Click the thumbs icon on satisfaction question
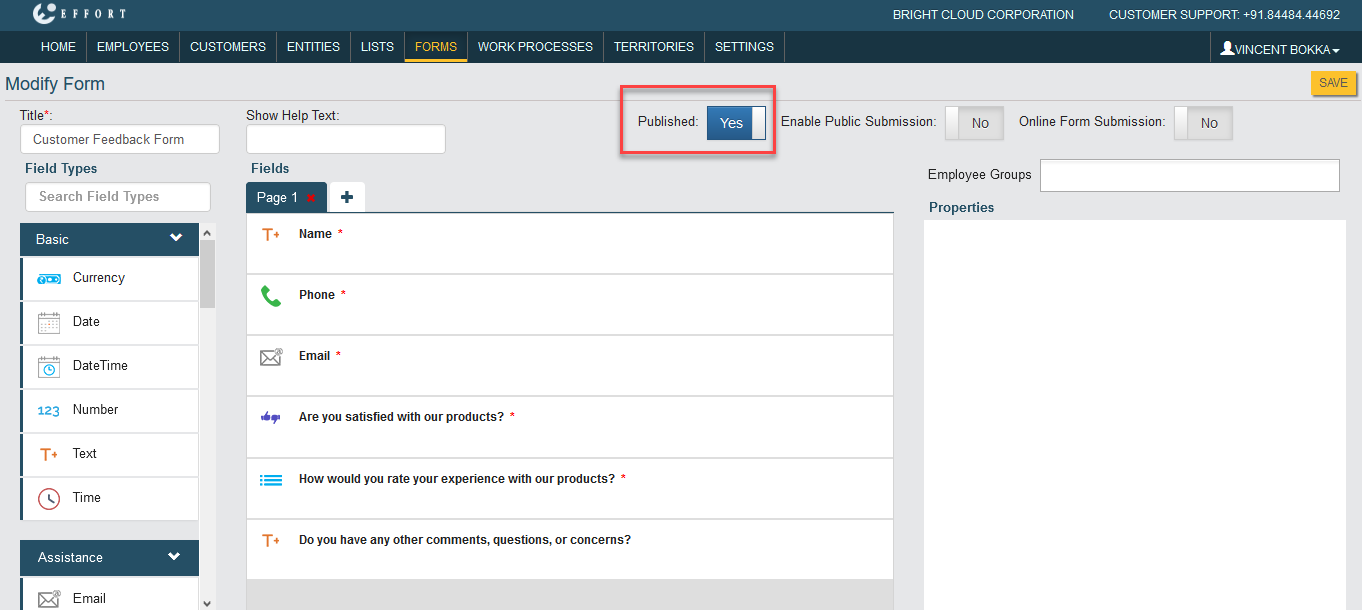The height and width of the screenshot is (610, 1362). [271, 417]
